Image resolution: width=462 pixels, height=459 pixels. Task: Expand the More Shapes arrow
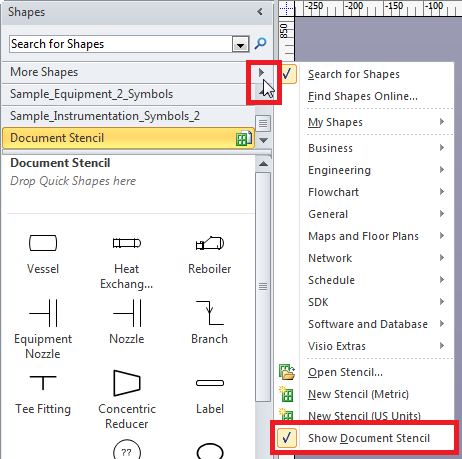(x=261, y=72)
